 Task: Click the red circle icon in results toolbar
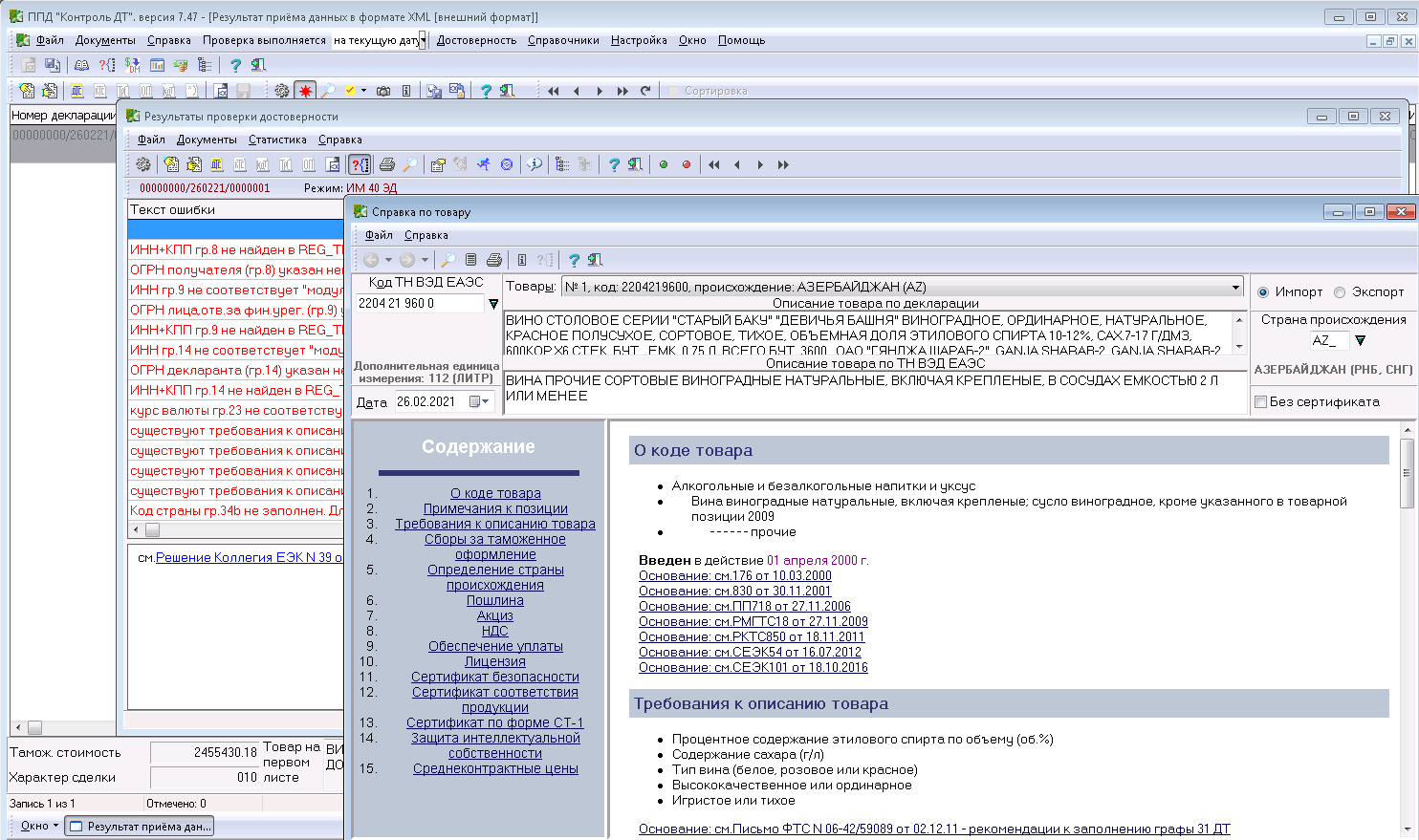[687, 164]
